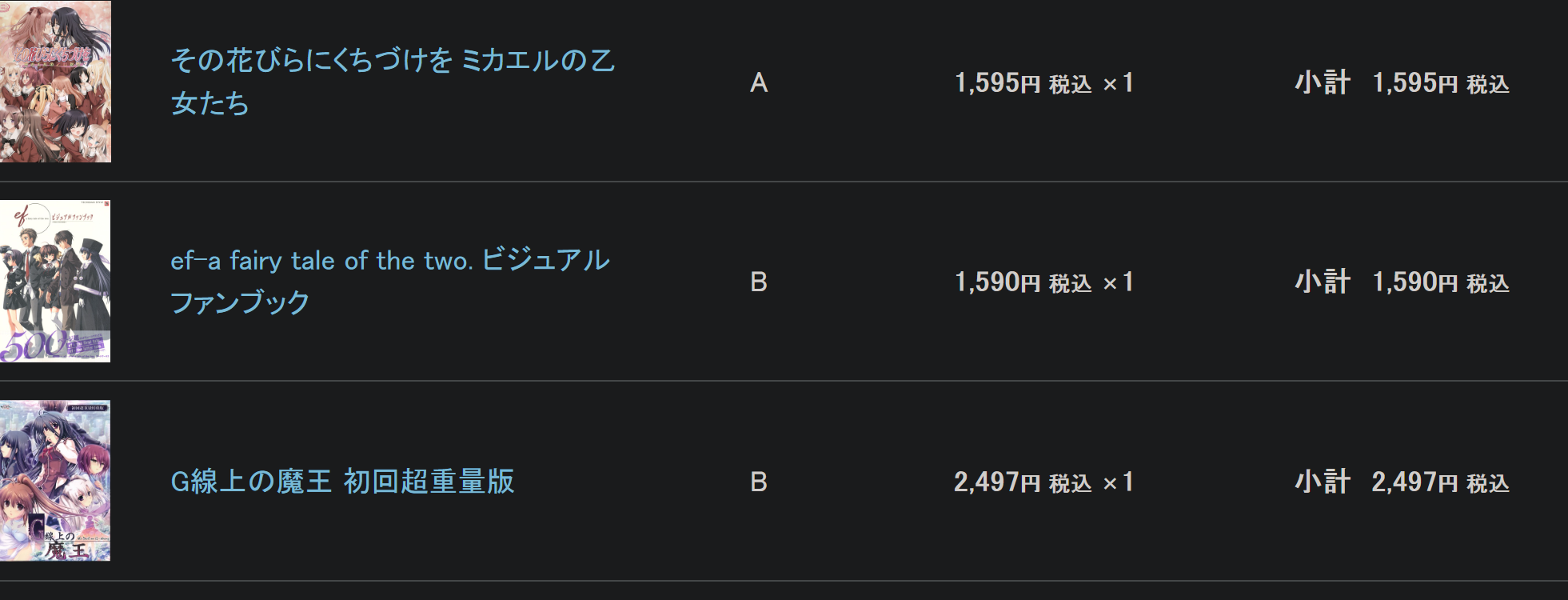Click the ×1 quantity for ef fanbook
Image resolution: width=1568 pixels, height=600 pixels.
(1119, 282)
